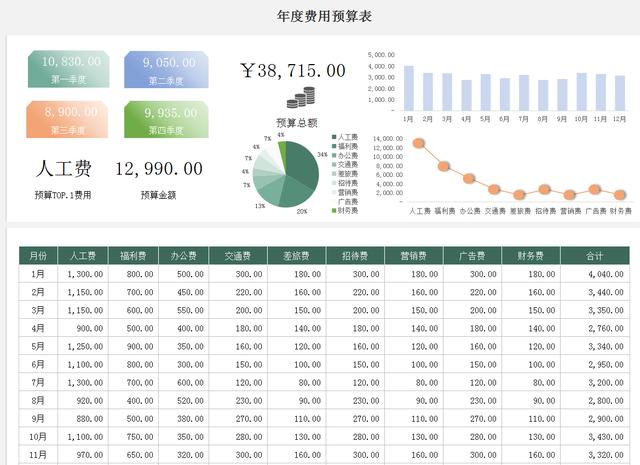The height and width of the screenshot is (465, 640).
Task: Click the ¥38,715.00 total budget amount
Action: pos(293,70)
